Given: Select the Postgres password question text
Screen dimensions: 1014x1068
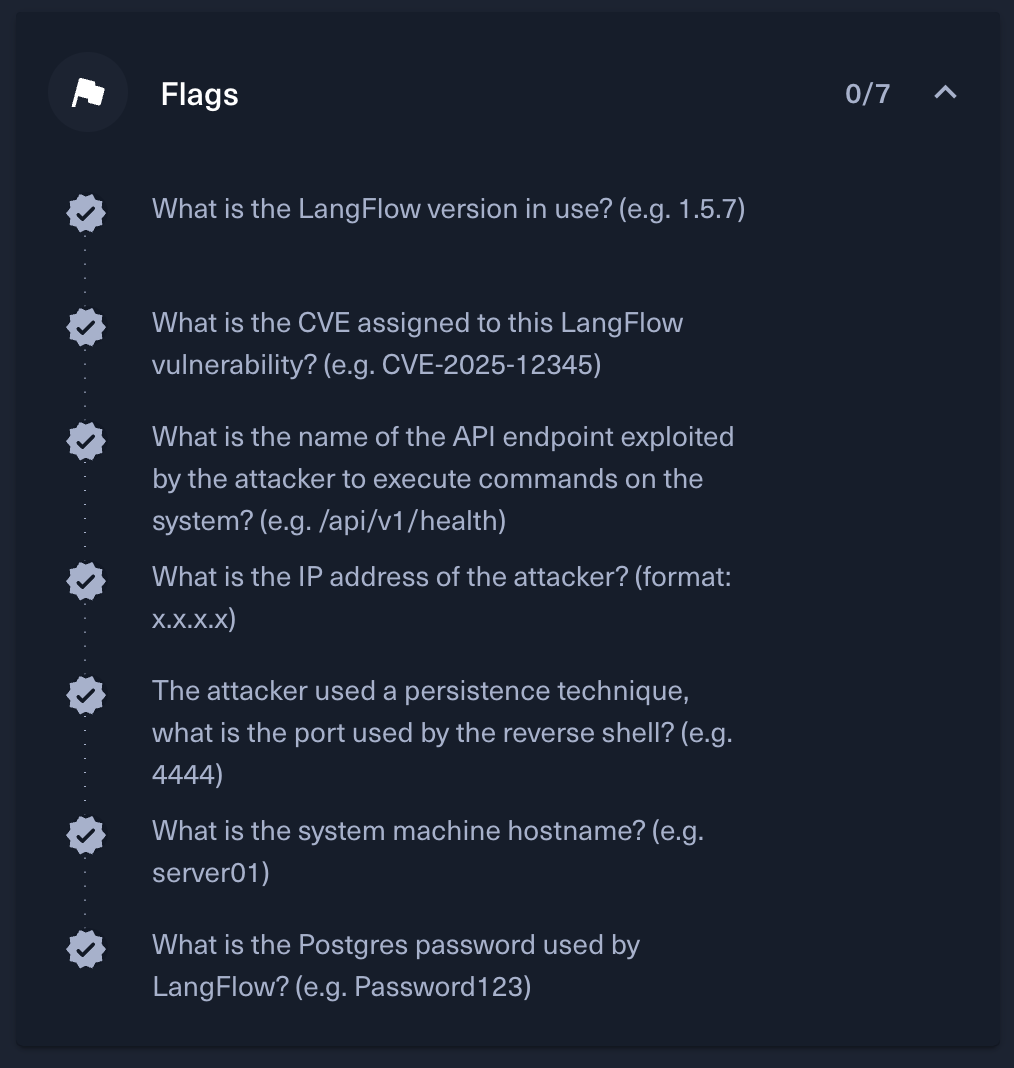Looking at the screenshot, I should click(395, 966).
